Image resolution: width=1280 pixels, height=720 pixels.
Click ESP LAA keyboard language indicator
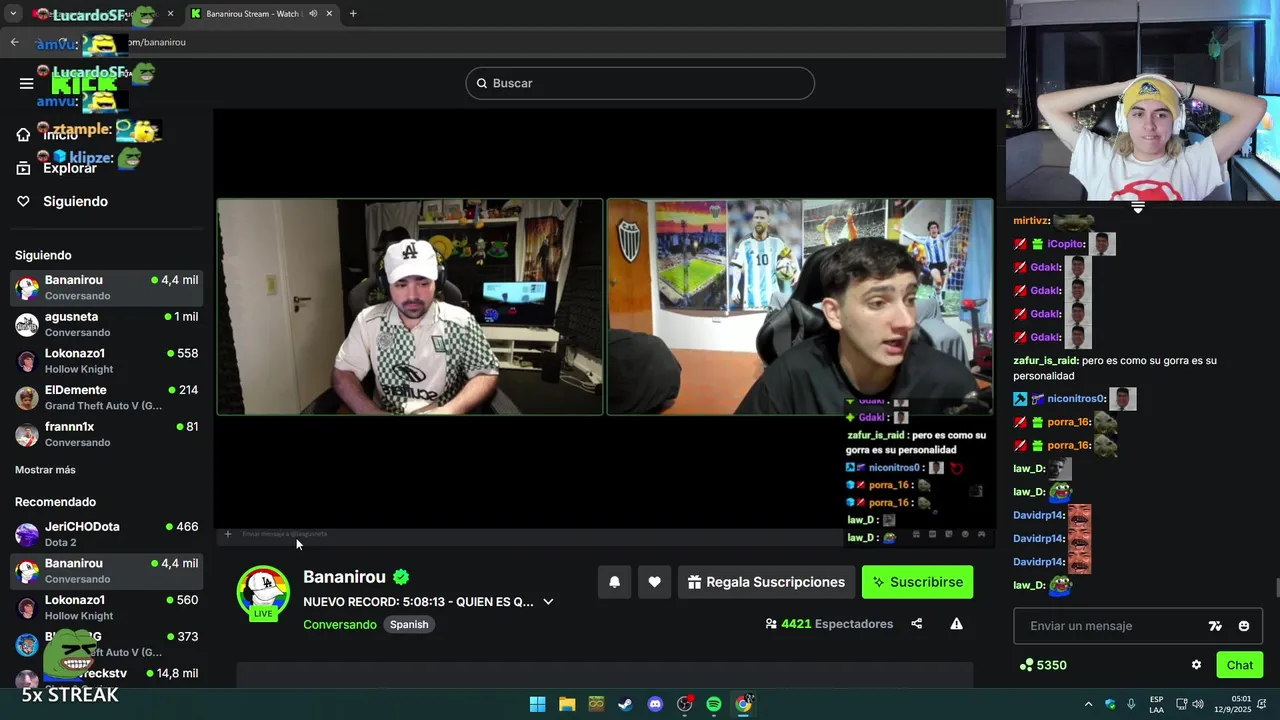pos(1156,704)
